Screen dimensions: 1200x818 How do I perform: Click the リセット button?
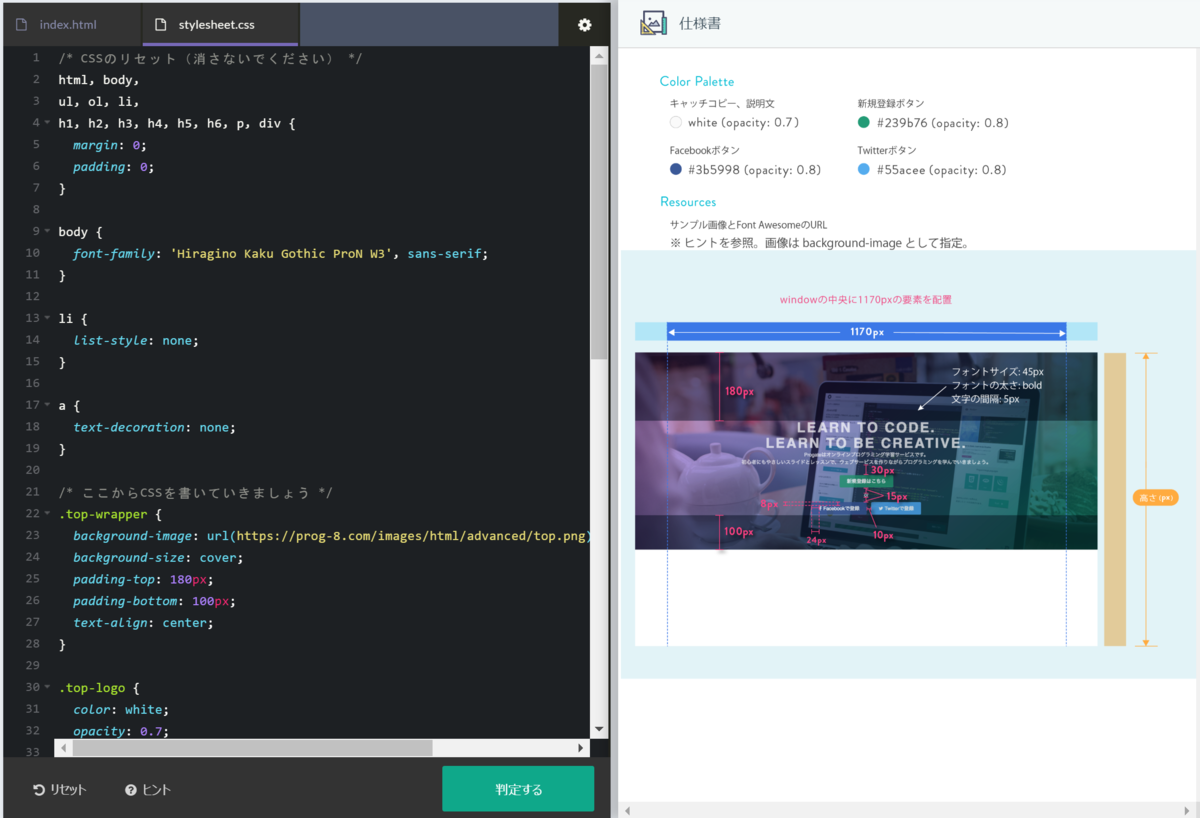(60, 790)
